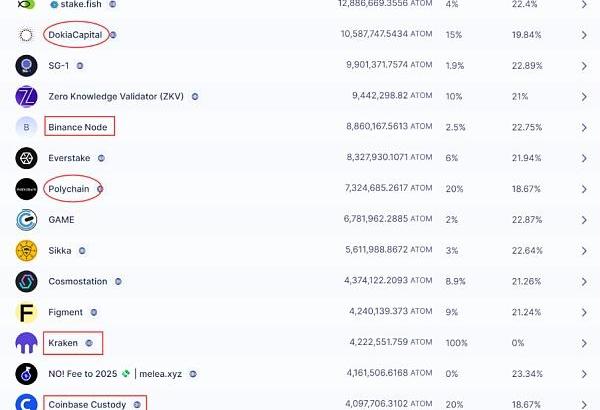Click the GAME validator logo

[26, 220]
